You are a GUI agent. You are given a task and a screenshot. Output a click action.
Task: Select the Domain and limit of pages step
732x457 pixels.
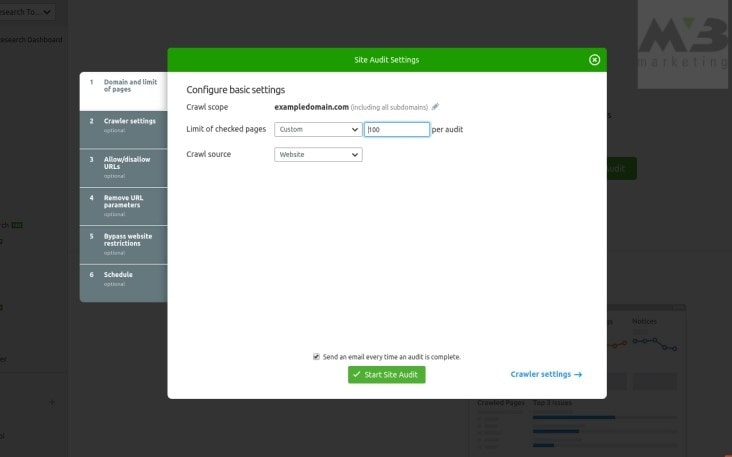123,91
